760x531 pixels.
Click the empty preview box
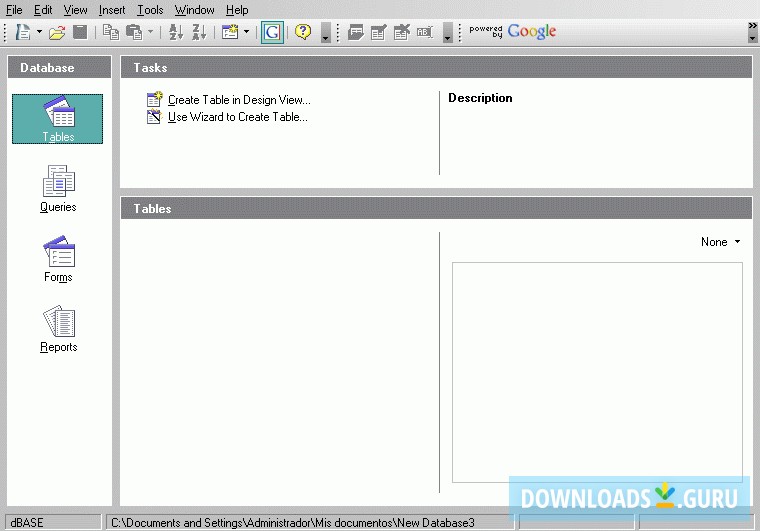[x=597, y=373]
